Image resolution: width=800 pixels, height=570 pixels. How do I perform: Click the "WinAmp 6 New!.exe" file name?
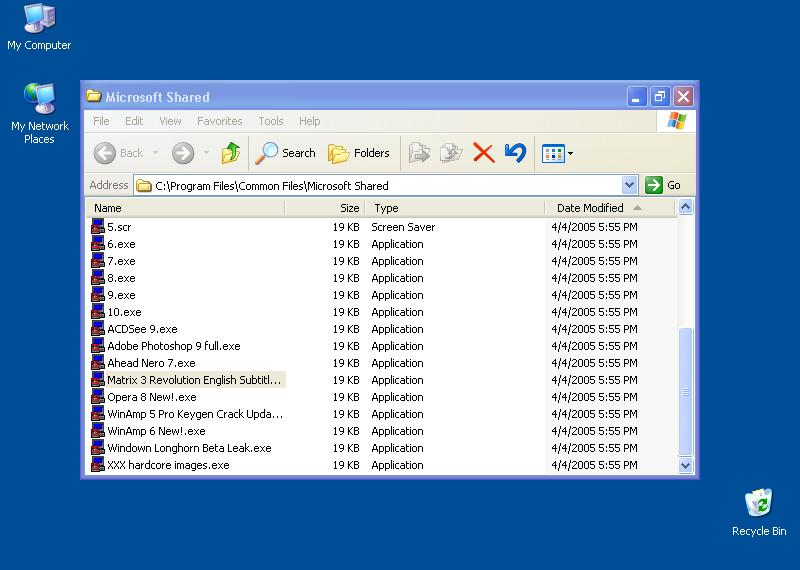(156, 431)
